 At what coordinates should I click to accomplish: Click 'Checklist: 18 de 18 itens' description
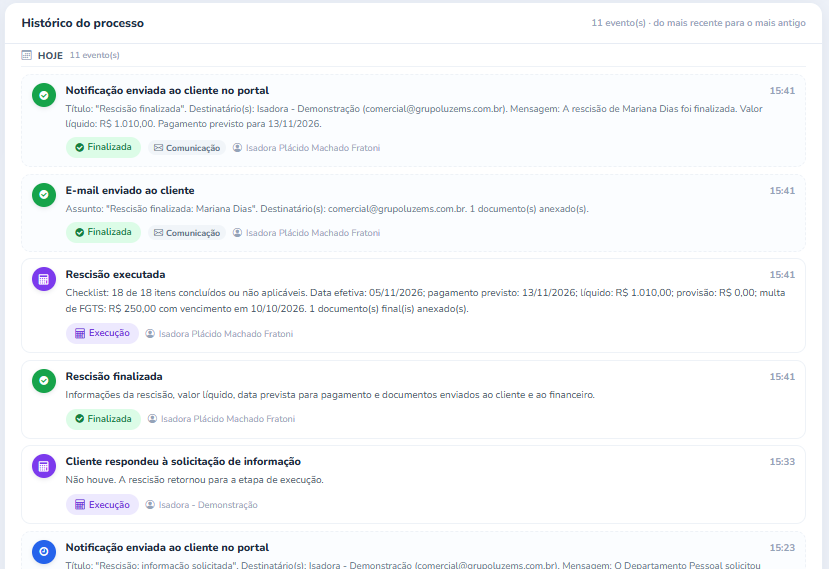(x=425, y=300)
